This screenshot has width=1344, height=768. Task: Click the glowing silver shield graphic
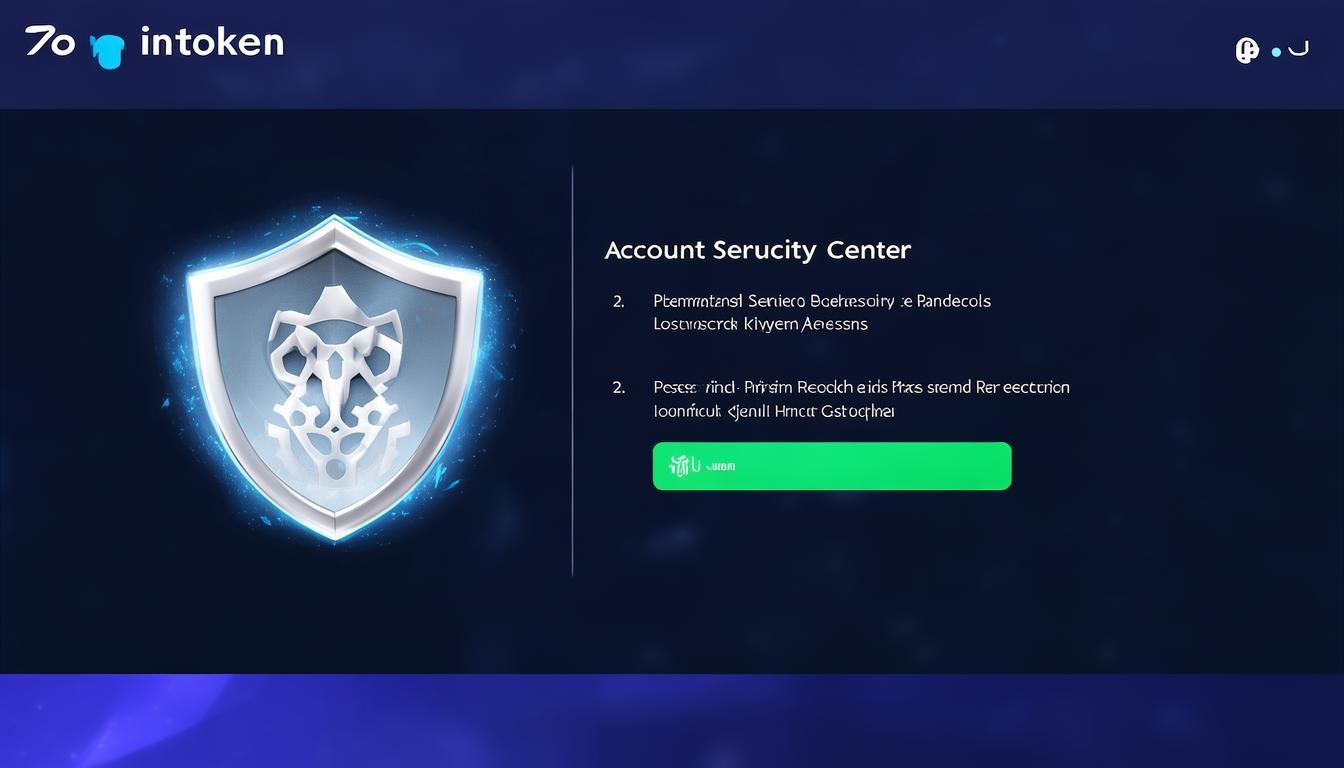tap(335, 378)
